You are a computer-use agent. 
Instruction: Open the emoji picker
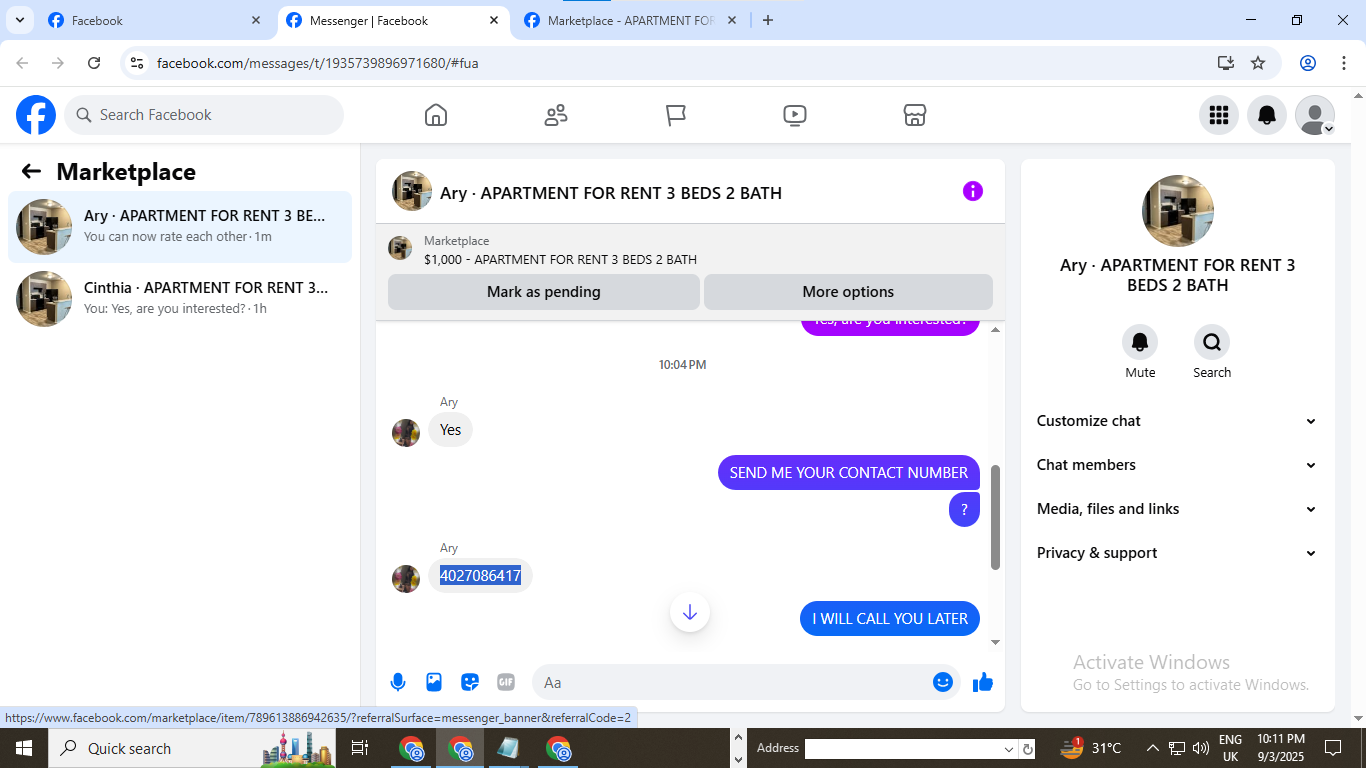[943, 682]
